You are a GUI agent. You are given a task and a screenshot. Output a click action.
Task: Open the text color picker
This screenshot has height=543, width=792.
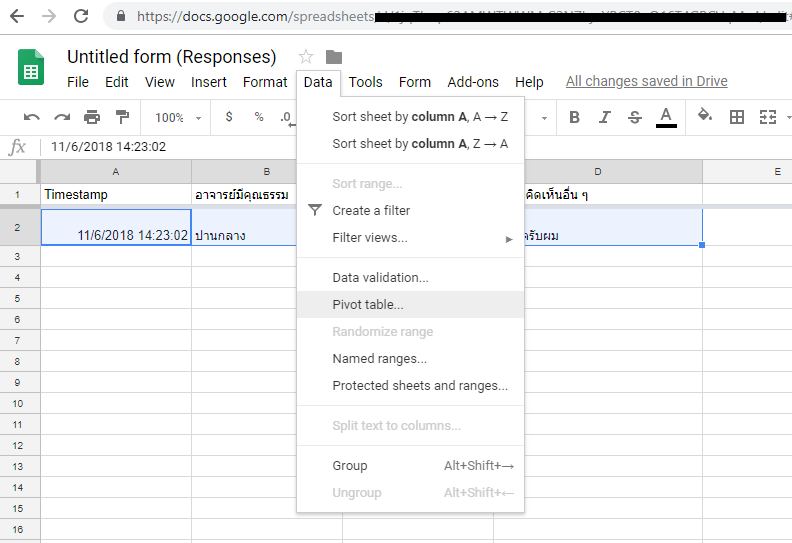click(666, 118)
